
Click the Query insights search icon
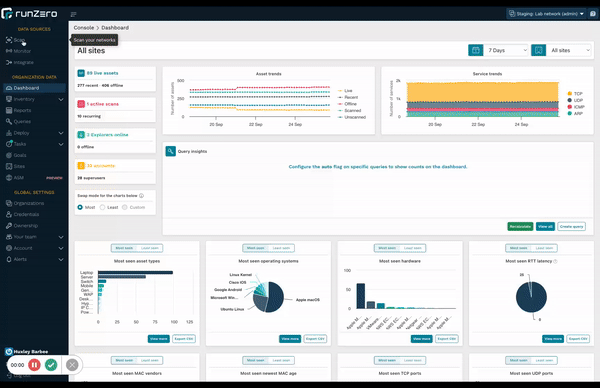coord(171,151)
